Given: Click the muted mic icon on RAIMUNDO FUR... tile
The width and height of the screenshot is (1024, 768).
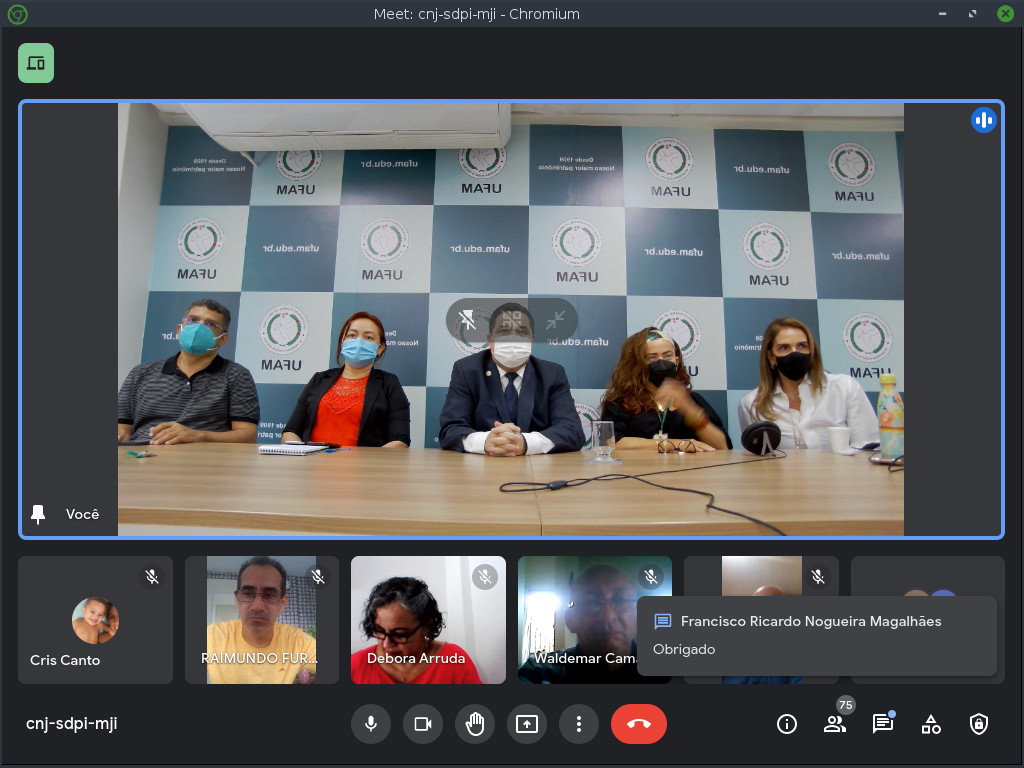Looking at the screenshot, I should [x=318, y=577].
